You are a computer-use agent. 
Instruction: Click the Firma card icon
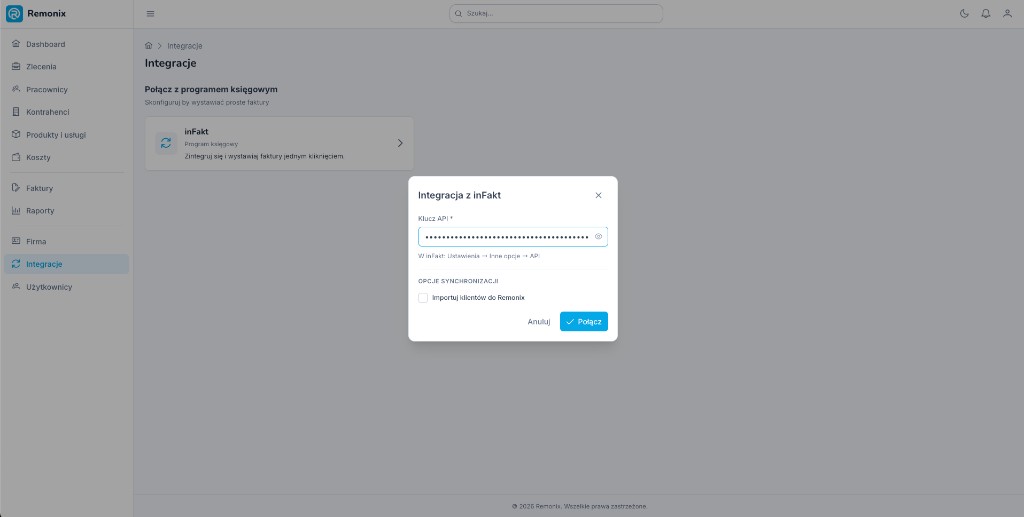16,242
